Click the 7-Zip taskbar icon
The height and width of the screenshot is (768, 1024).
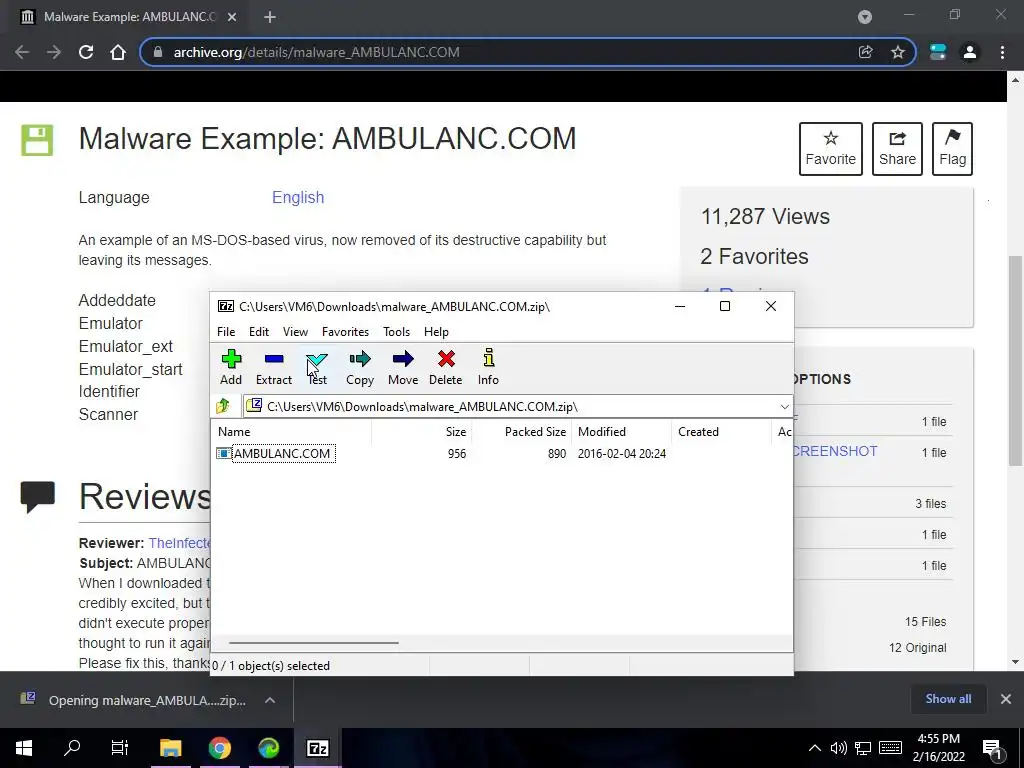(x=317, y=748)
